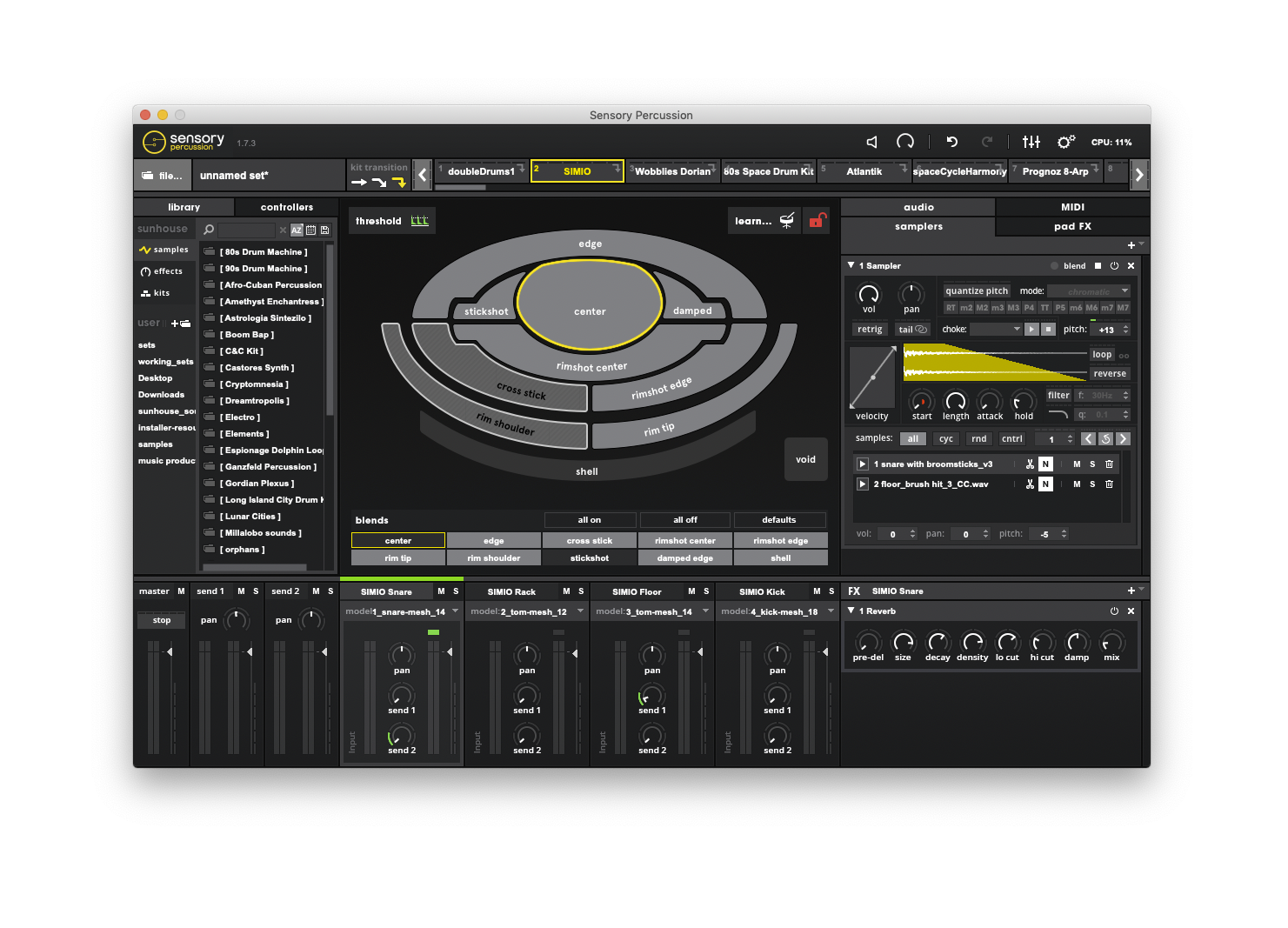Open the doubleDrums1 kit slot menu arrow
The width and height of the screenshot is (1288, 928).
[521, 167]
